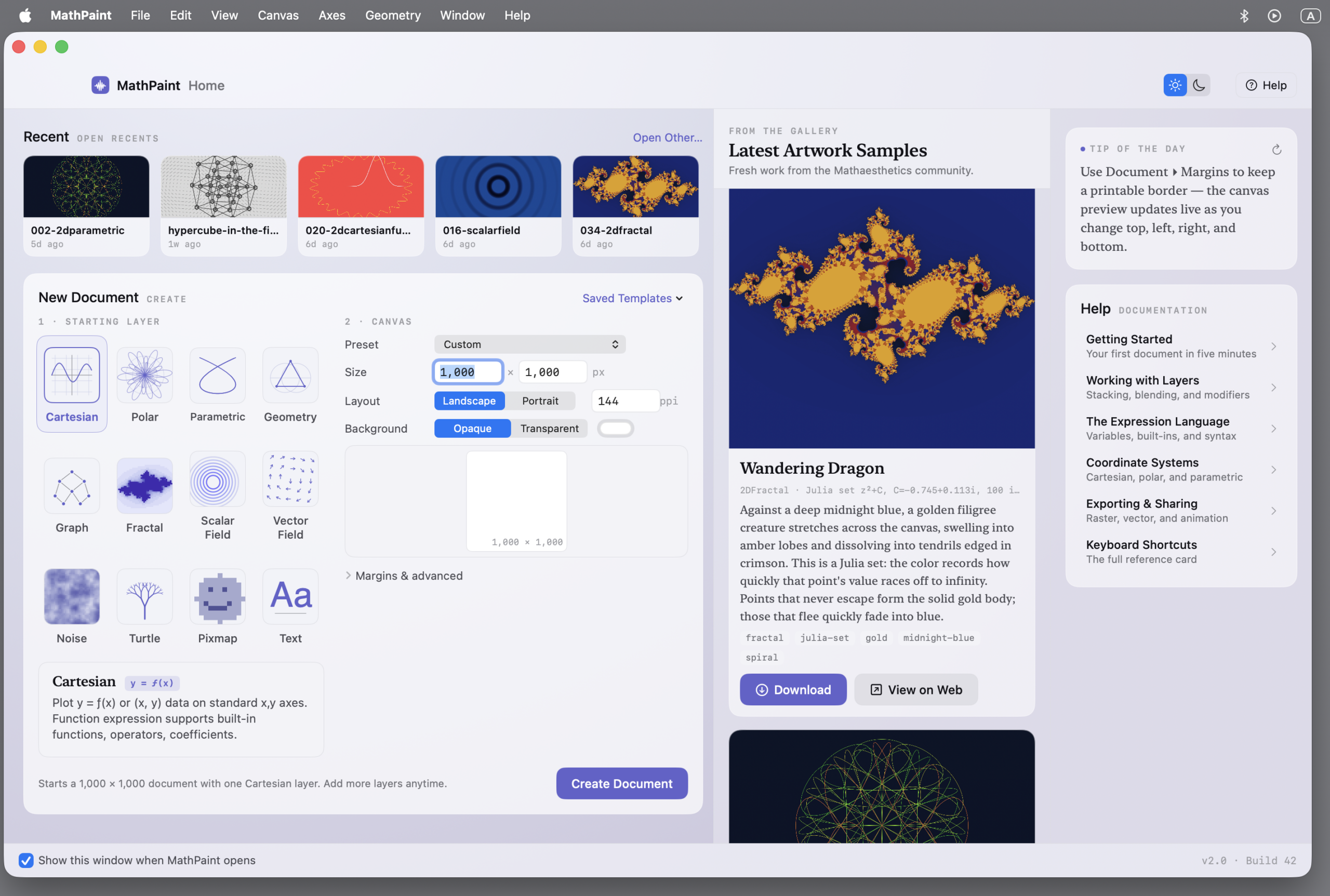Click the midnight-blue tag
This screenshot has width=1330, height=896.
point(938,638)
